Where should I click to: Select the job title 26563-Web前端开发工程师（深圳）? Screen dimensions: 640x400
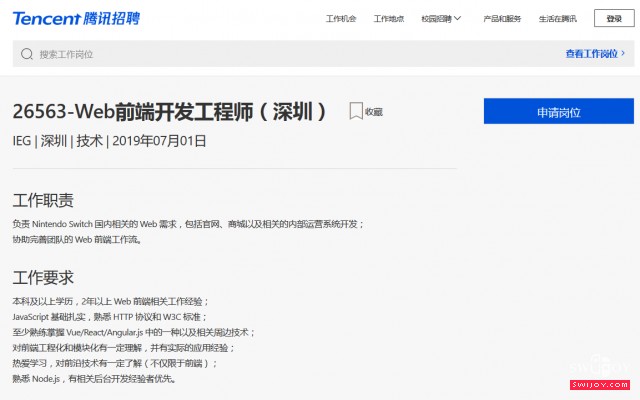[170, 111]
